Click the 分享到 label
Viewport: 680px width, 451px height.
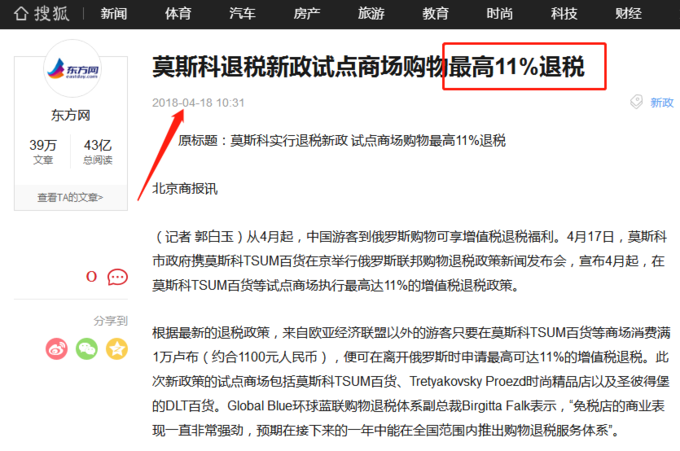point(111,321)
